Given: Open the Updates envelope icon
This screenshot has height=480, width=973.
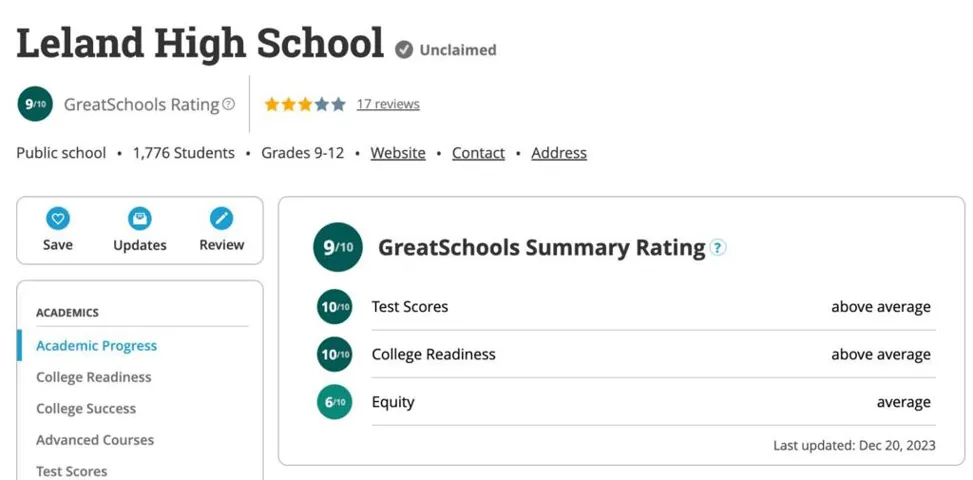Looking at the screenshot, I should tap(140, 218).
